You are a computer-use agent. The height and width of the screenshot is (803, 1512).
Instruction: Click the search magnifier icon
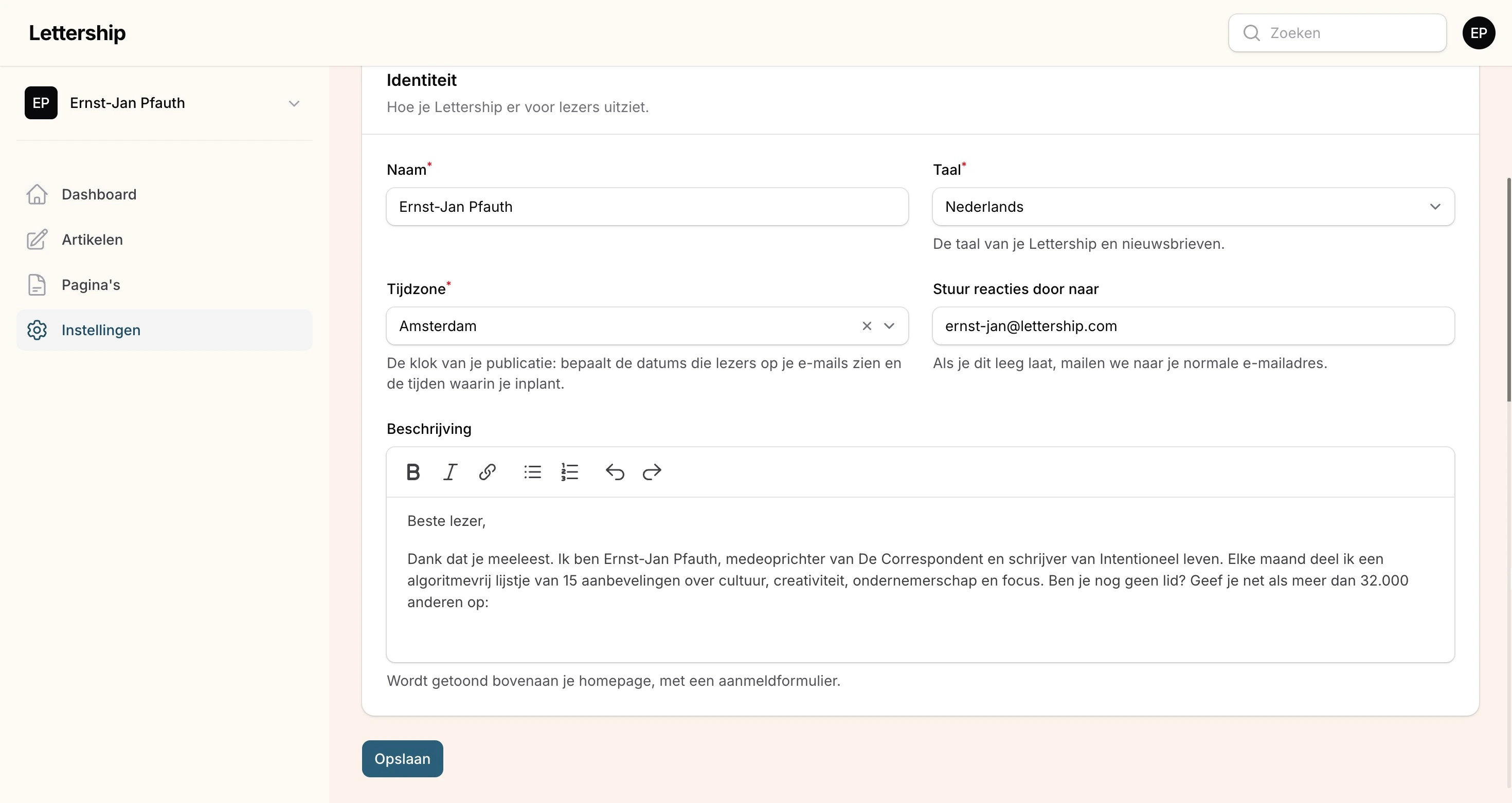pos(1251,33)
